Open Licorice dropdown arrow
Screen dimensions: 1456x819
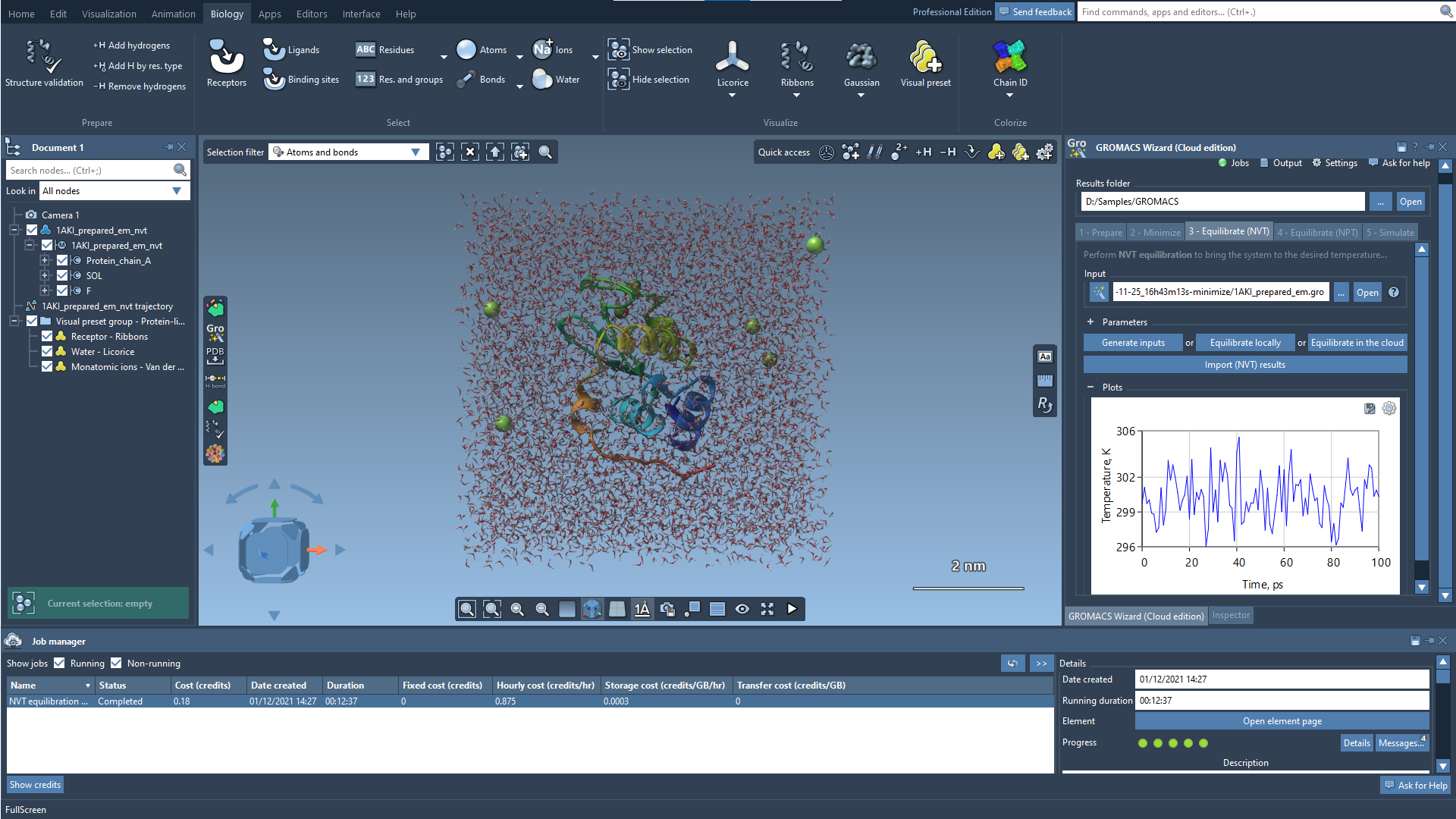[x=733, y=96]
